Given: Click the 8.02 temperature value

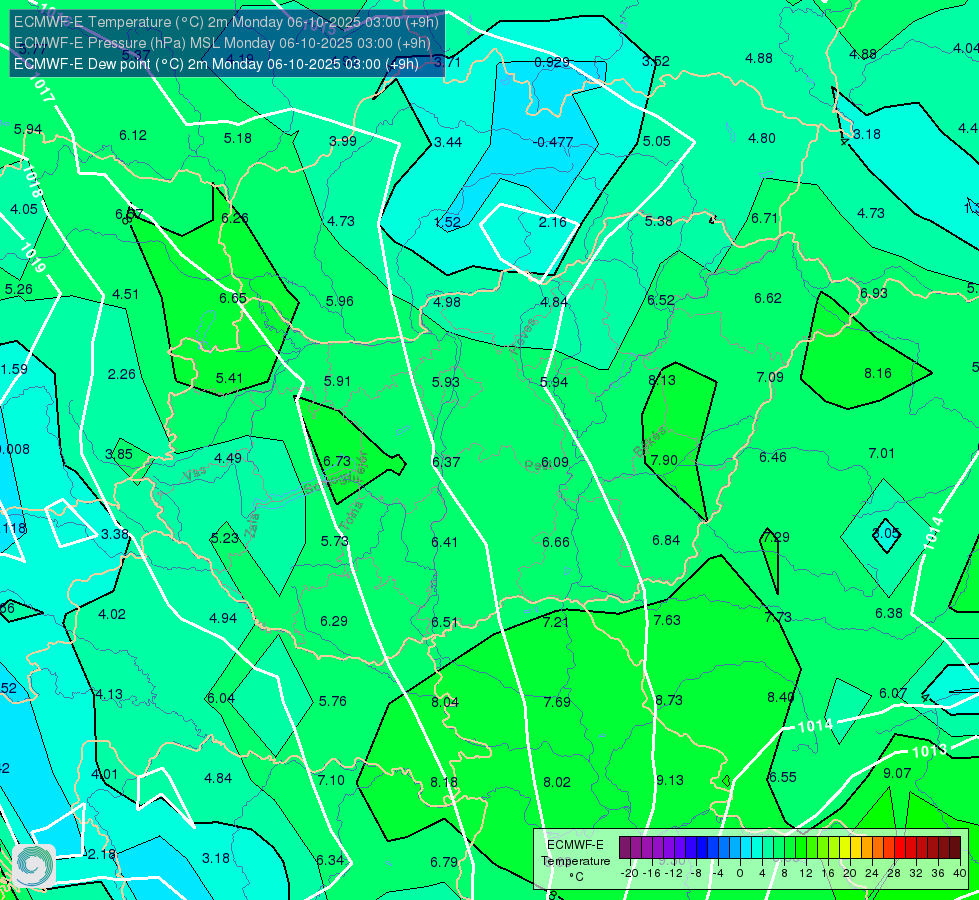Looking at the screenshot, I should (x=557, y=782).
